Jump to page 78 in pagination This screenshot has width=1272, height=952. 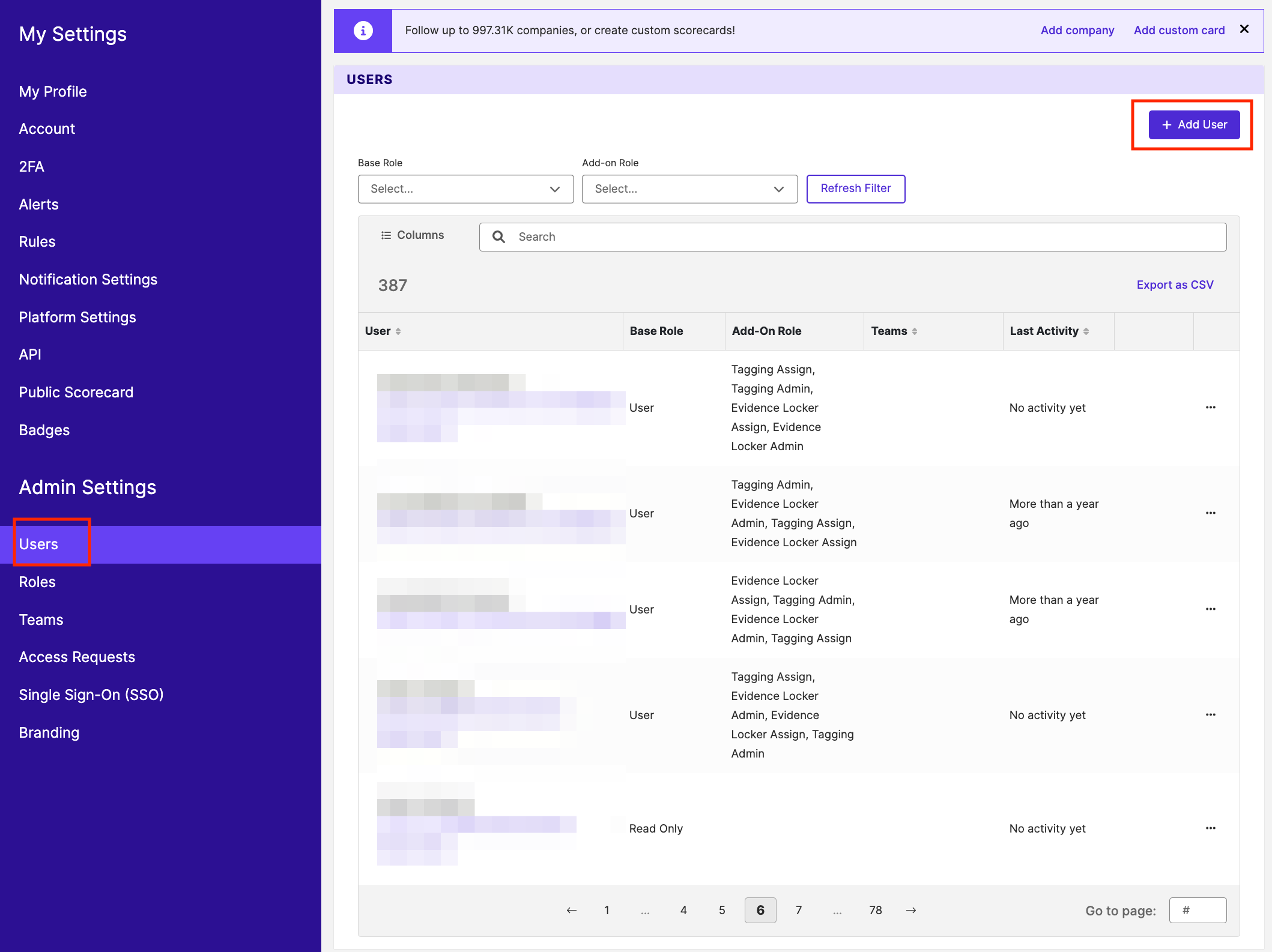(876, 910)
